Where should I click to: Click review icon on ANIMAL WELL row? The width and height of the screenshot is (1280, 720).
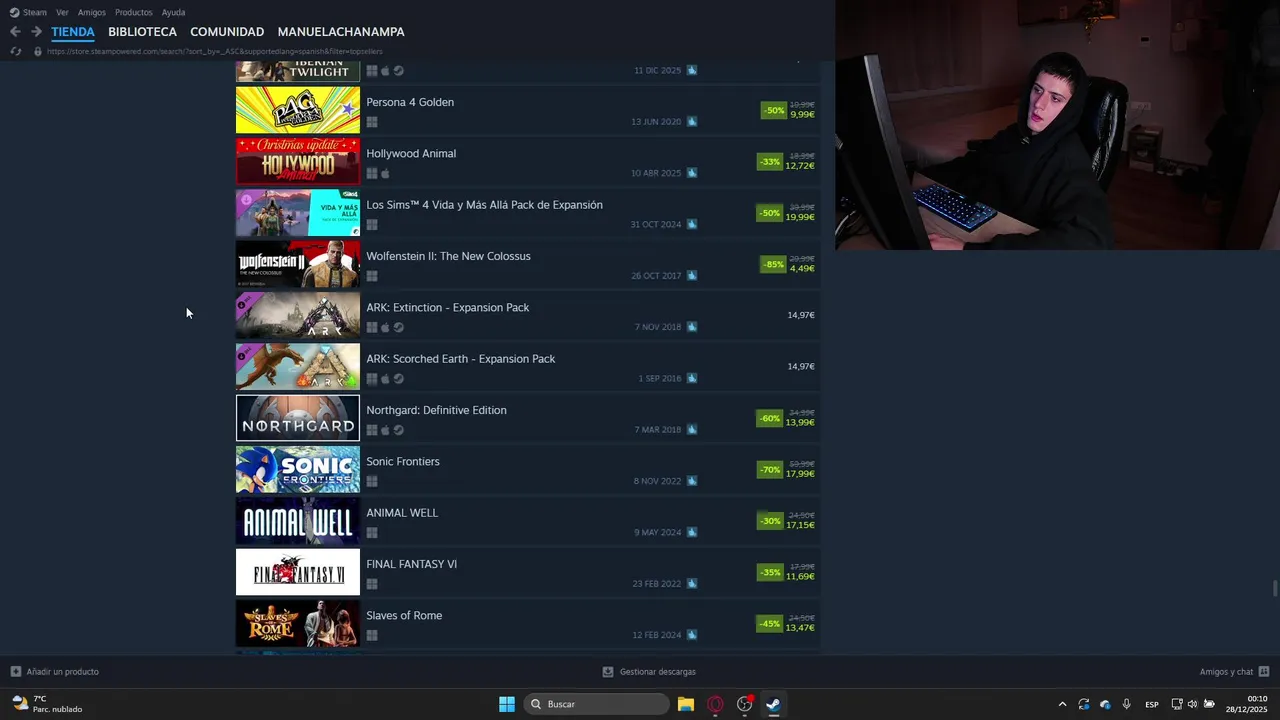pos(692,532)
